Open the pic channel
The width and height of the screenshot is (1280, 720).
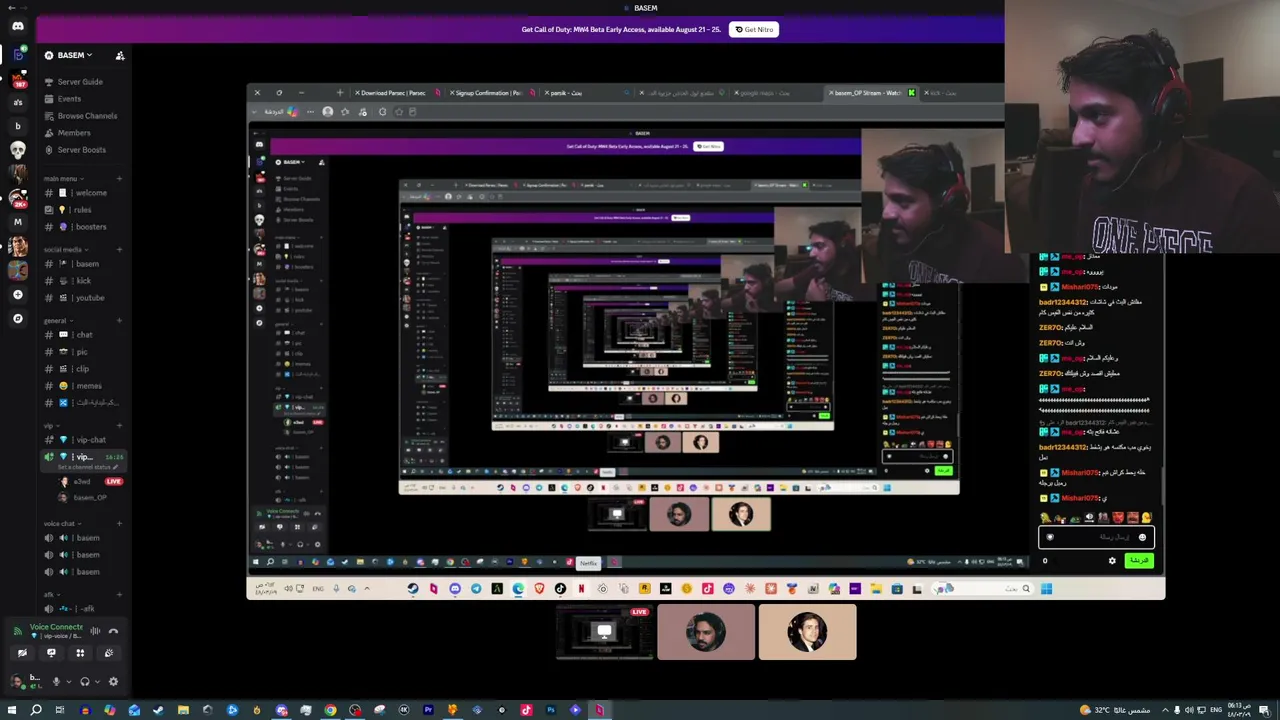click(84, 352)
